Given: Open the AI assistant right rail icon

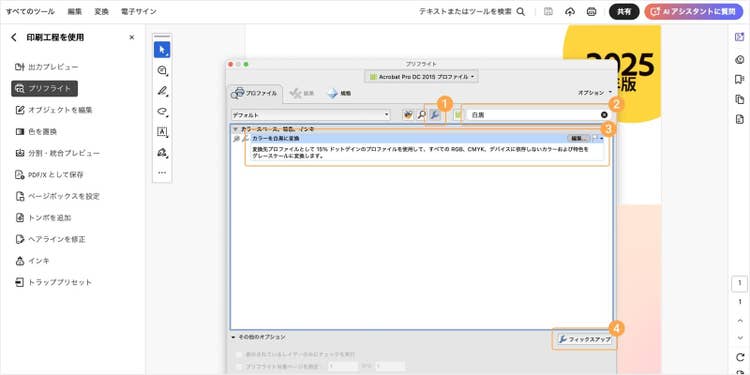Looking at the screenshot, I should pyautogui.click(x=739, y=37).
